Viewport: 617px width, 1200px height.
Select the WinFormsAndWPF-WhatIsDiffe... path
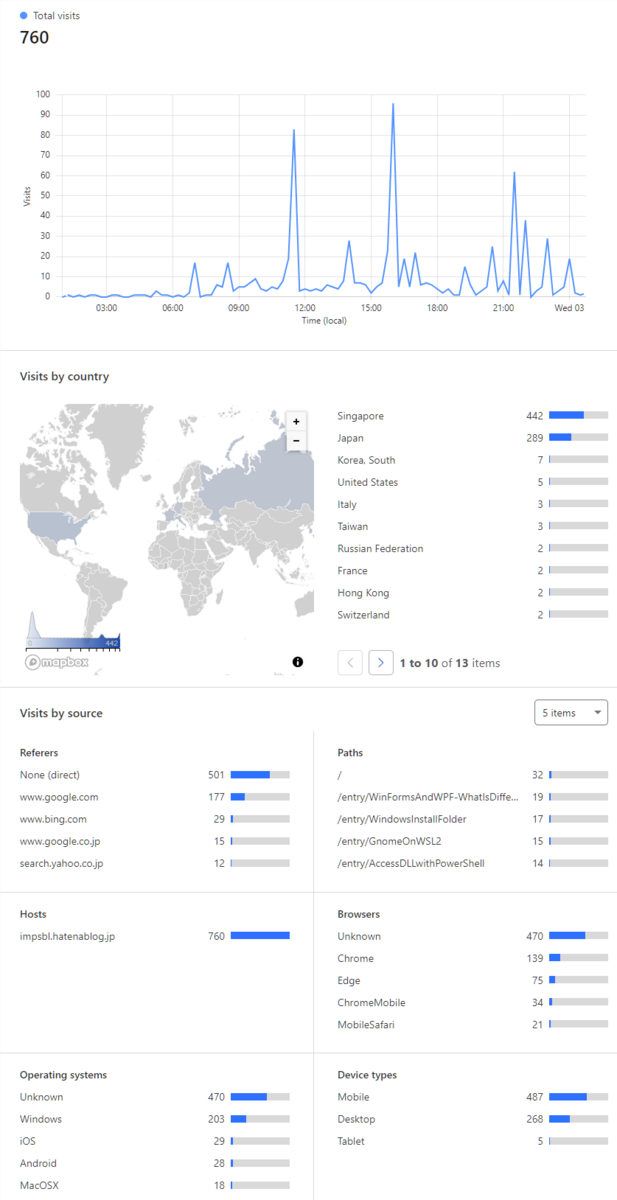(x=473, y=797)
